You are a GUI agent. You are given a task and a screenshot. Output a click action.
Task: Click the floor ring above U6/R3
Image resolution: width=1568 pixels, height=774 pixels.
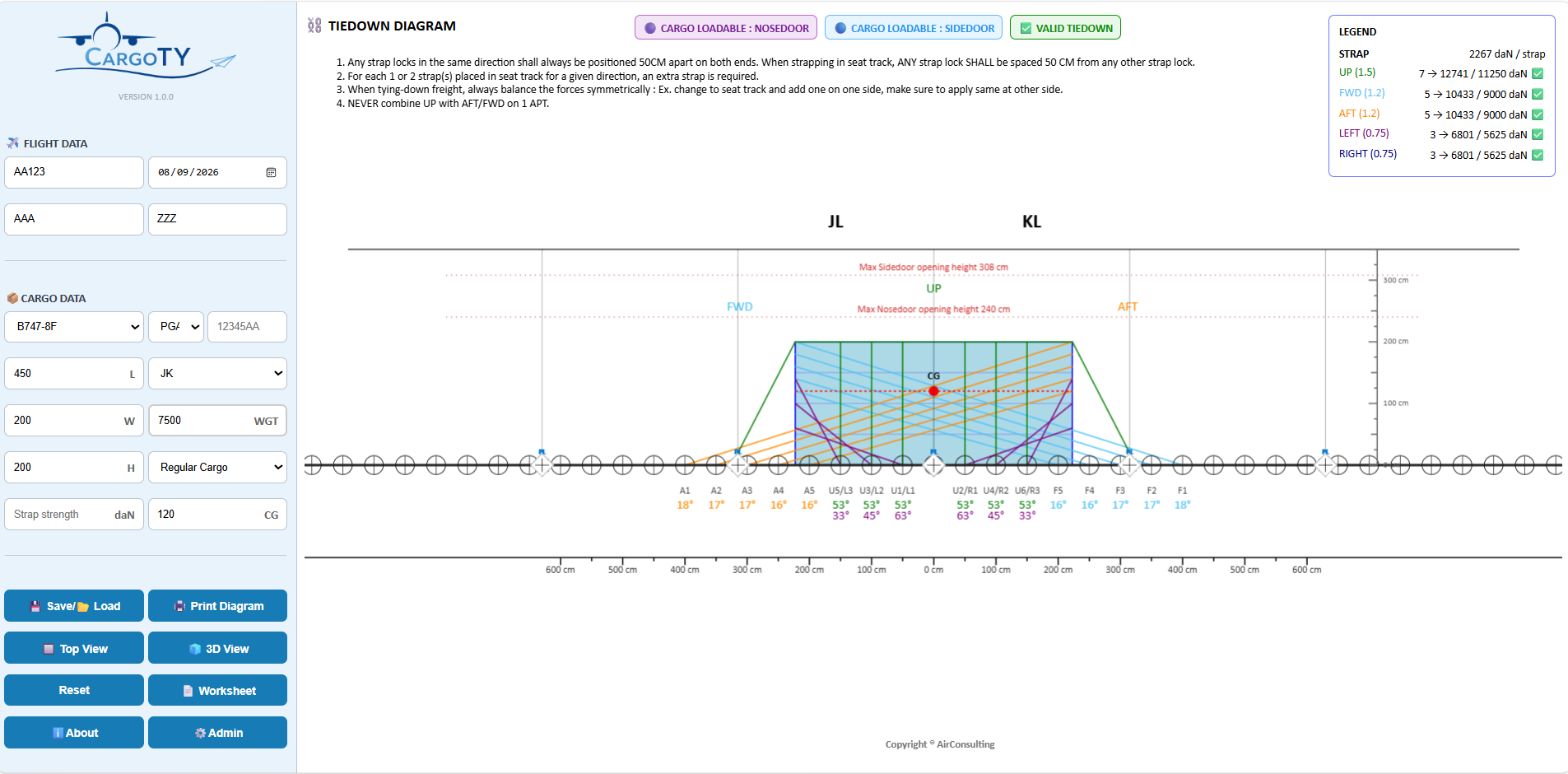point(1027,465)
